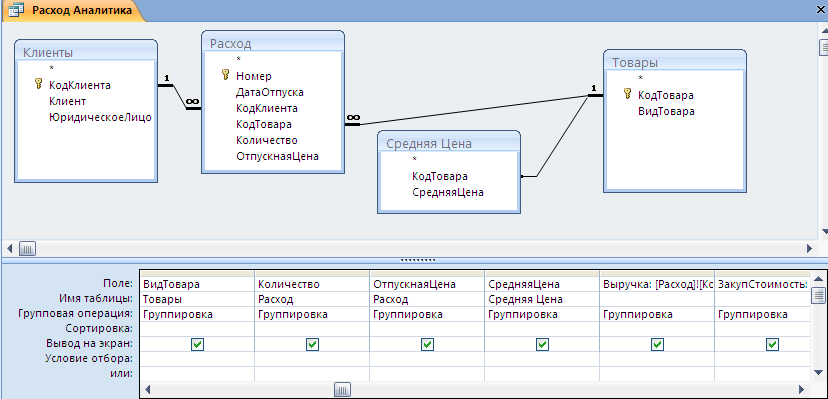Screen dimensions: 828x399
Task: Open Групповая операция dropdown under ВидТовара
Action: 197,314
